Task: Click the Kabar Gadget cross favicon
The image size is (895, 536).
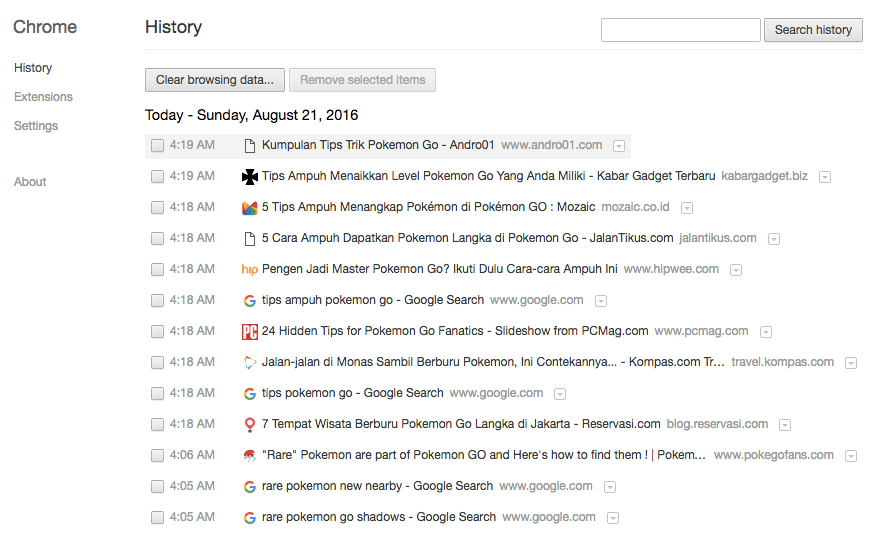Action: [250, 177]
